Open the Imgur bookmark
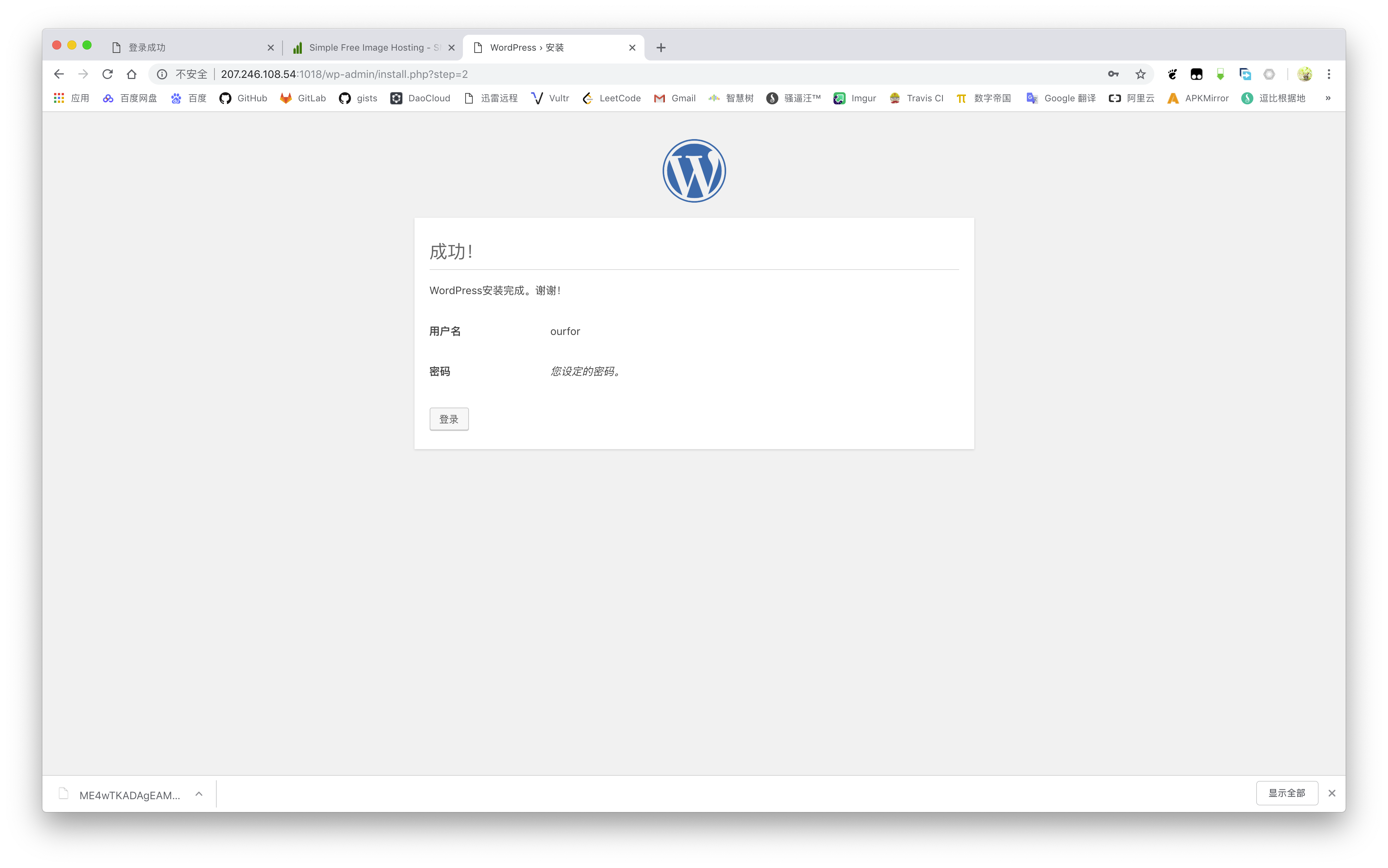The height and width of the screenshot is (868, 1388). pyautogui.click(x=854, y=98)
